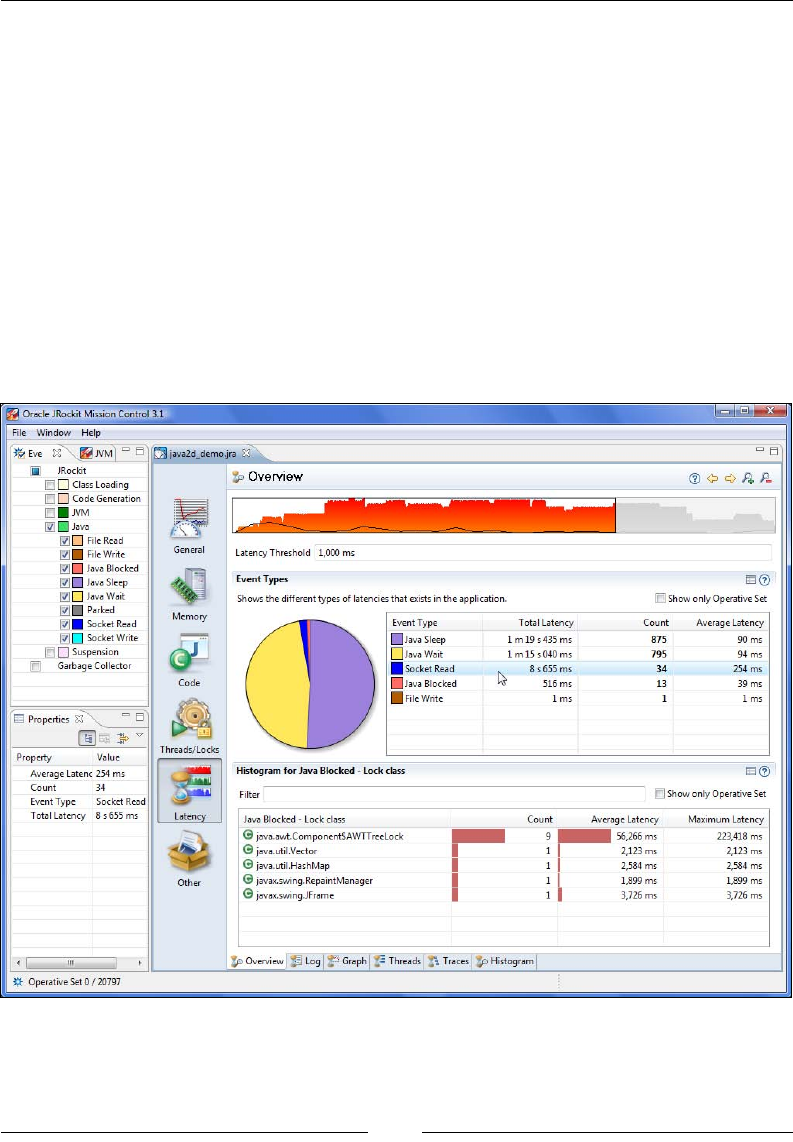Viewport: 793px width, 1142px height.
Task: Switch to the Traces tab
Action: coord(448,961)
